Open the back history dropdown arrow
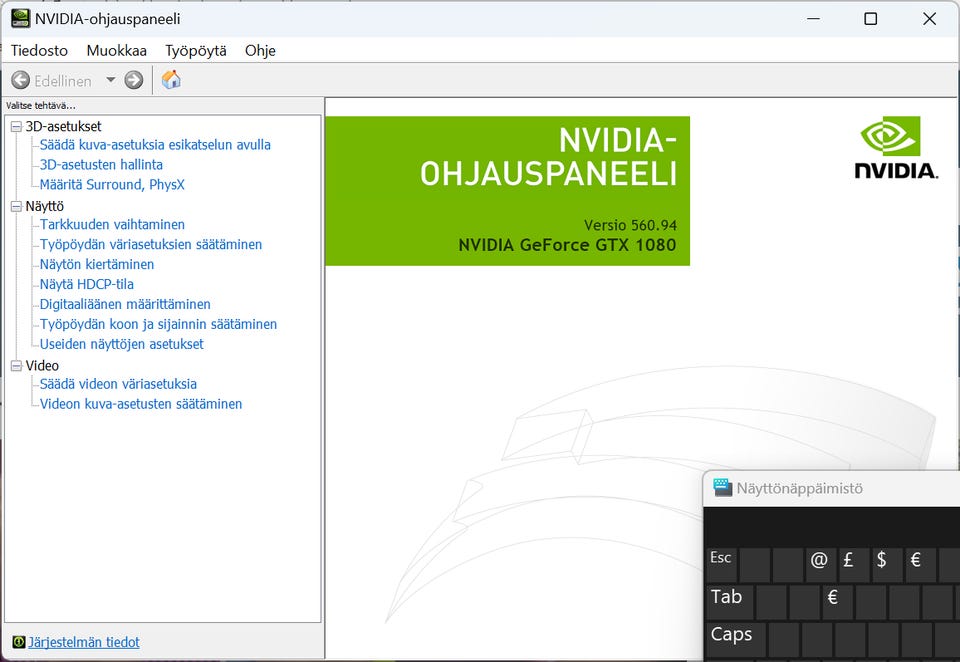The height and width of the screenshot is (662, 960). pyautogui.click(x=111, y=80)
